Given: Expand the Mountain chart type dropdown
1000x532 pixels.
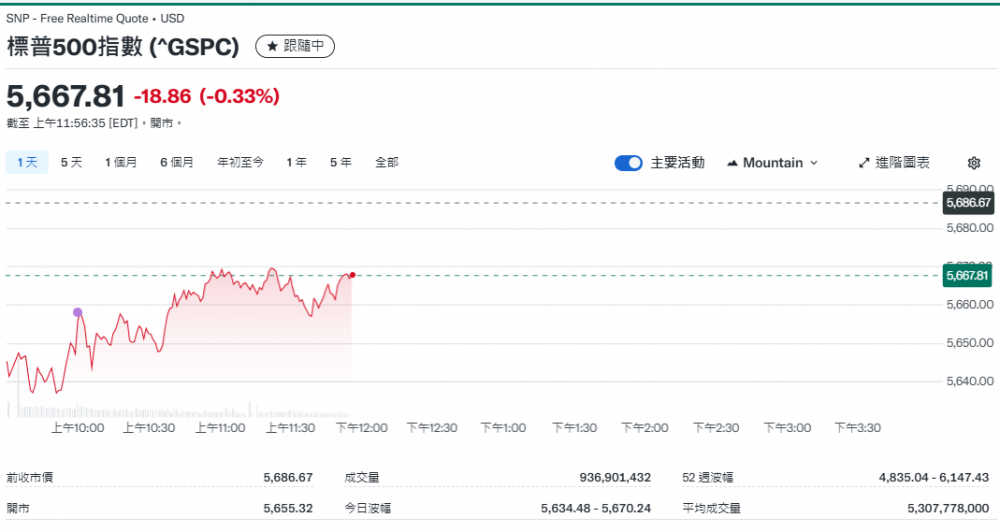Looking at the screenshot, I should [x=772, y=163].
